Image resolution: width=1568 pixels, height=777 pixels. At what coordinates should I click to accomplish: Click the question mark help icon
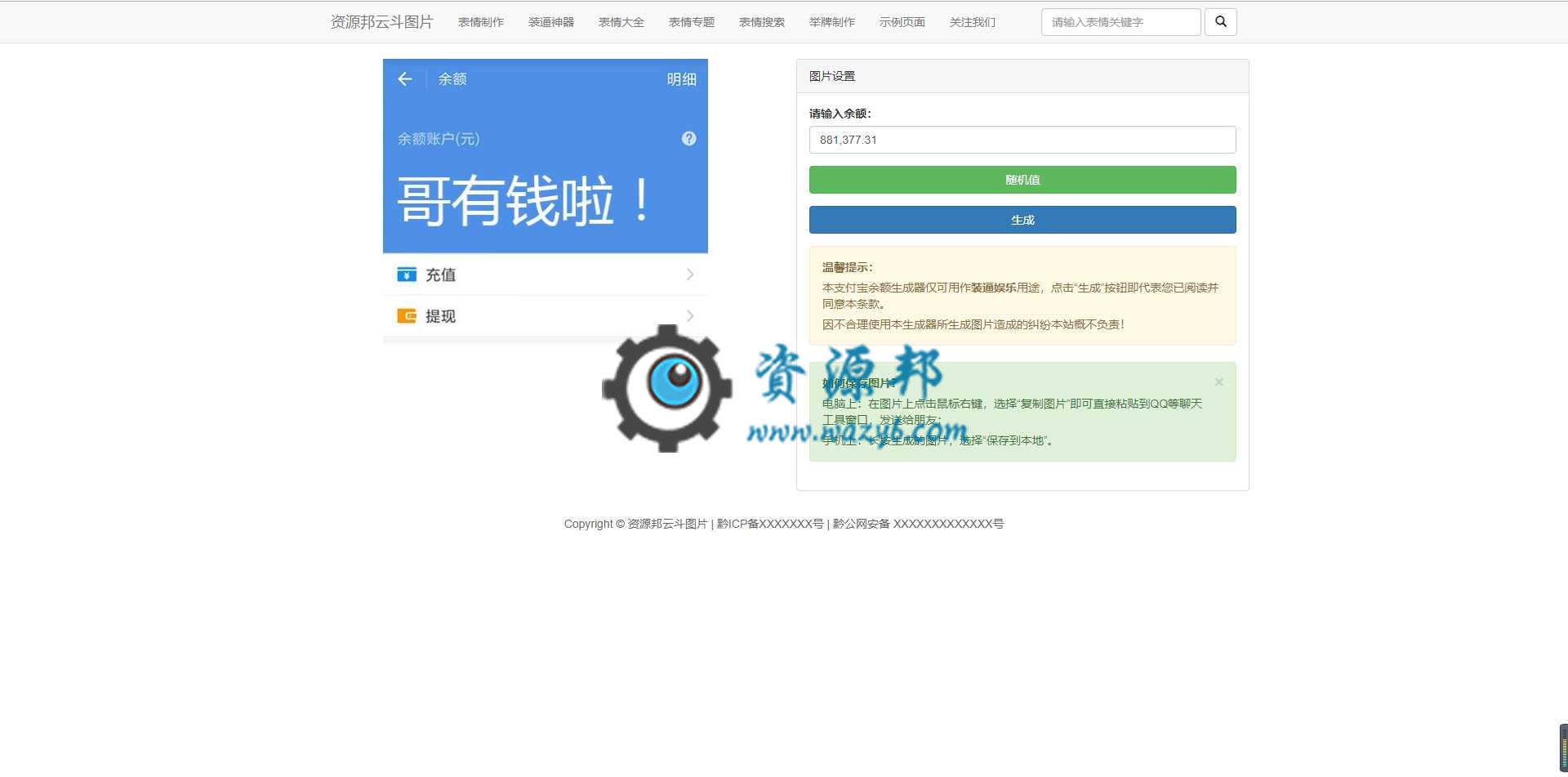pos(689,139)
